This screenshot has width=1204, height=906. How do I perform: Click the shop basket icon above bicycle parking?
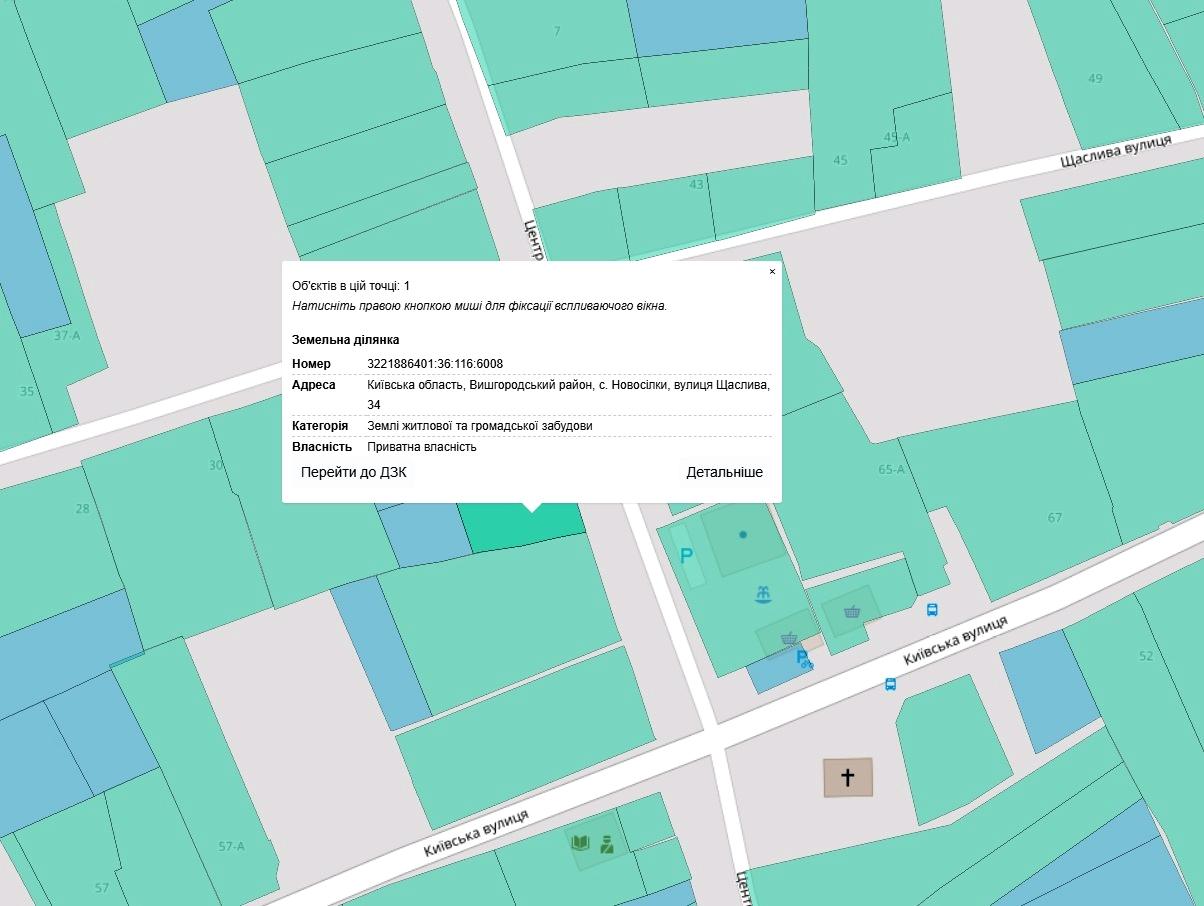pyautogui.click(x=789, y=637)
